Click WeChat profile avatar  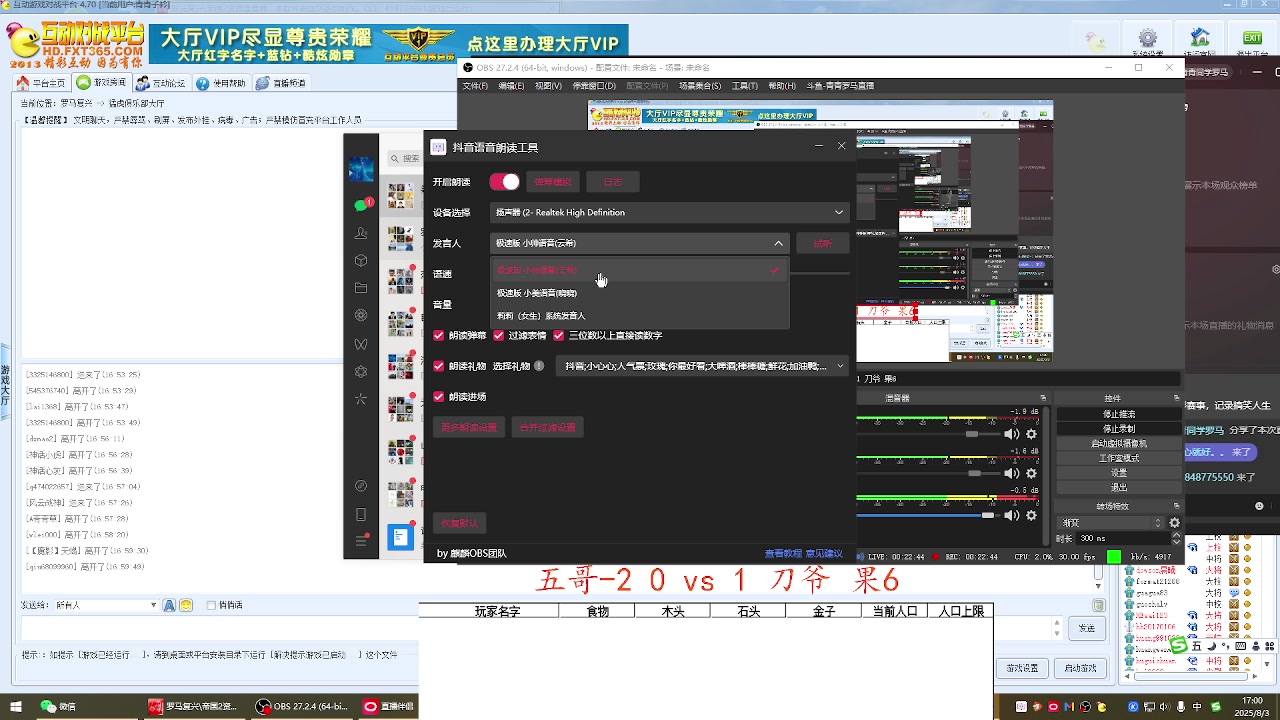tap(361, 168)
